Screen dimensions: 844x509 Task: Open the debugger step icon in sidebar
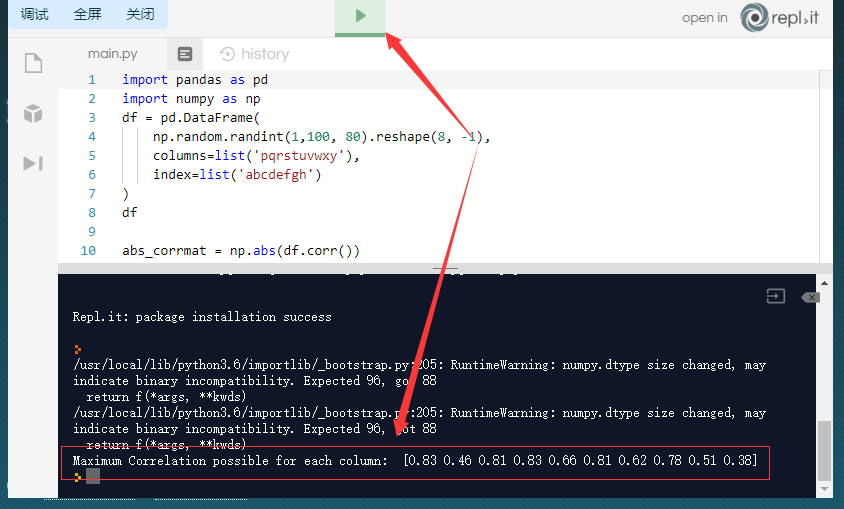tap(33, 163)
